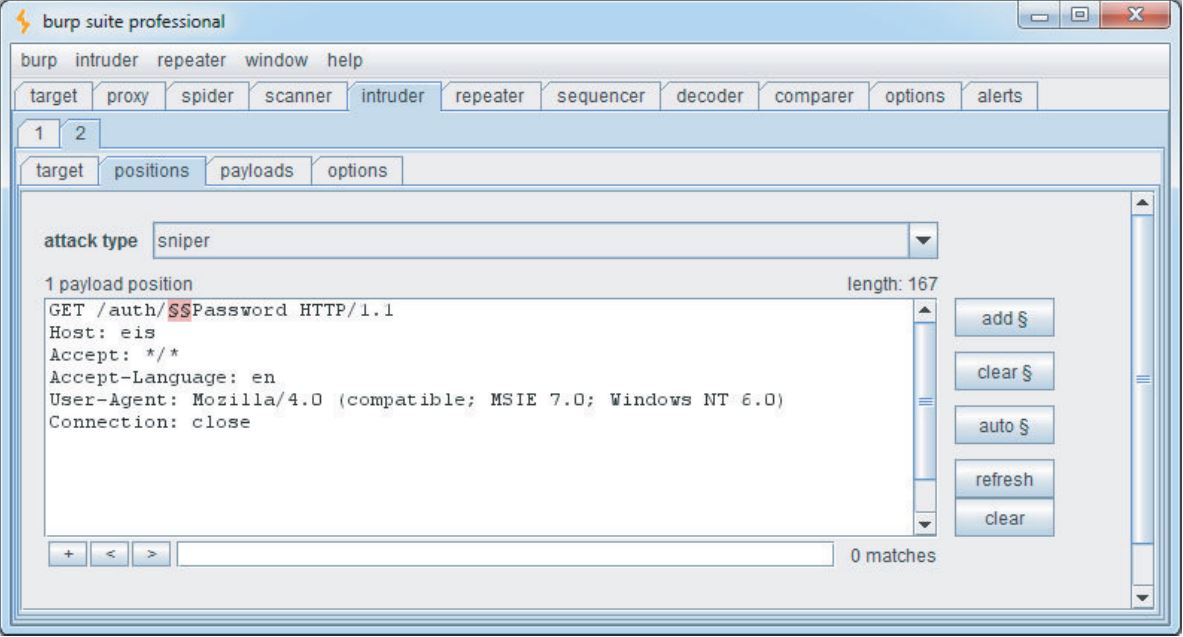Click the outer panel scroll down arrow

pos(1142,598)
